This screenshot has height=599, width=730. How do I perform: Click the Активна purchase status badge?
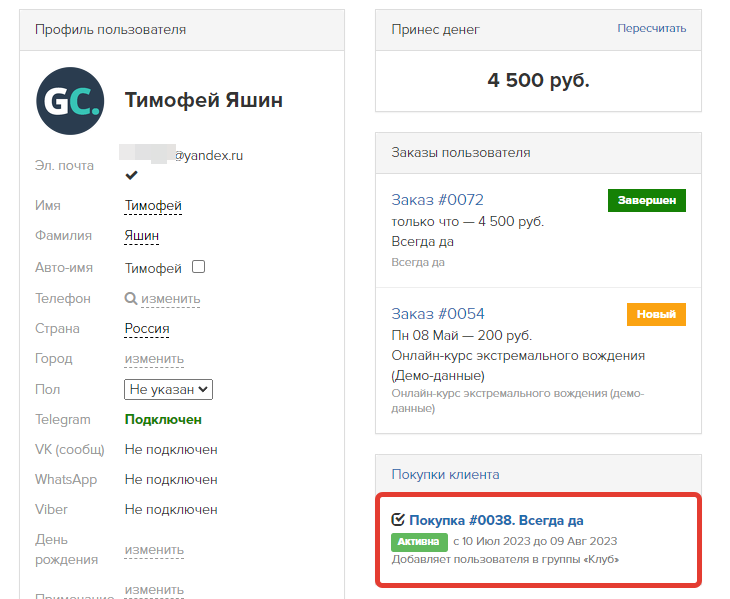pos(418,541)
